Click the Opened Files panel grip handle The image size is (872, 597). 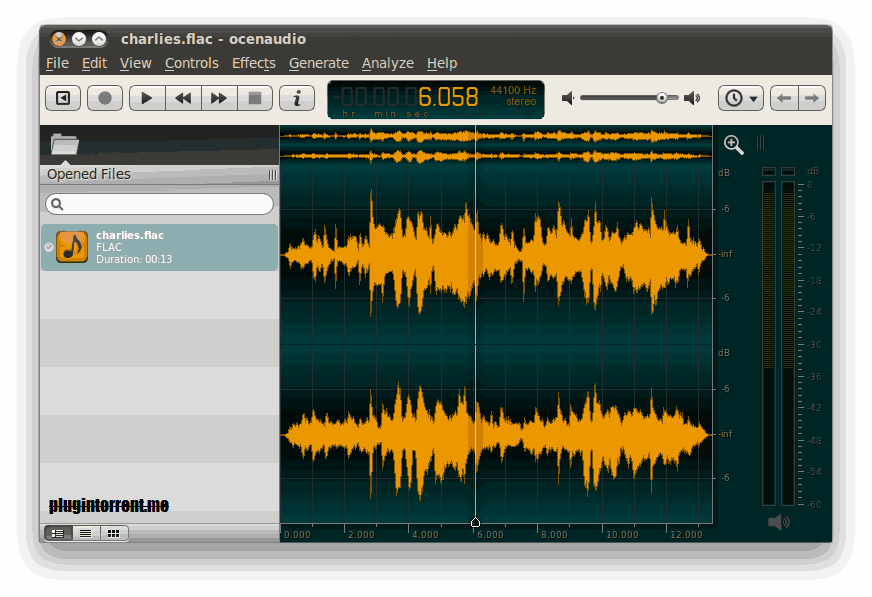(x=272, y=175)
